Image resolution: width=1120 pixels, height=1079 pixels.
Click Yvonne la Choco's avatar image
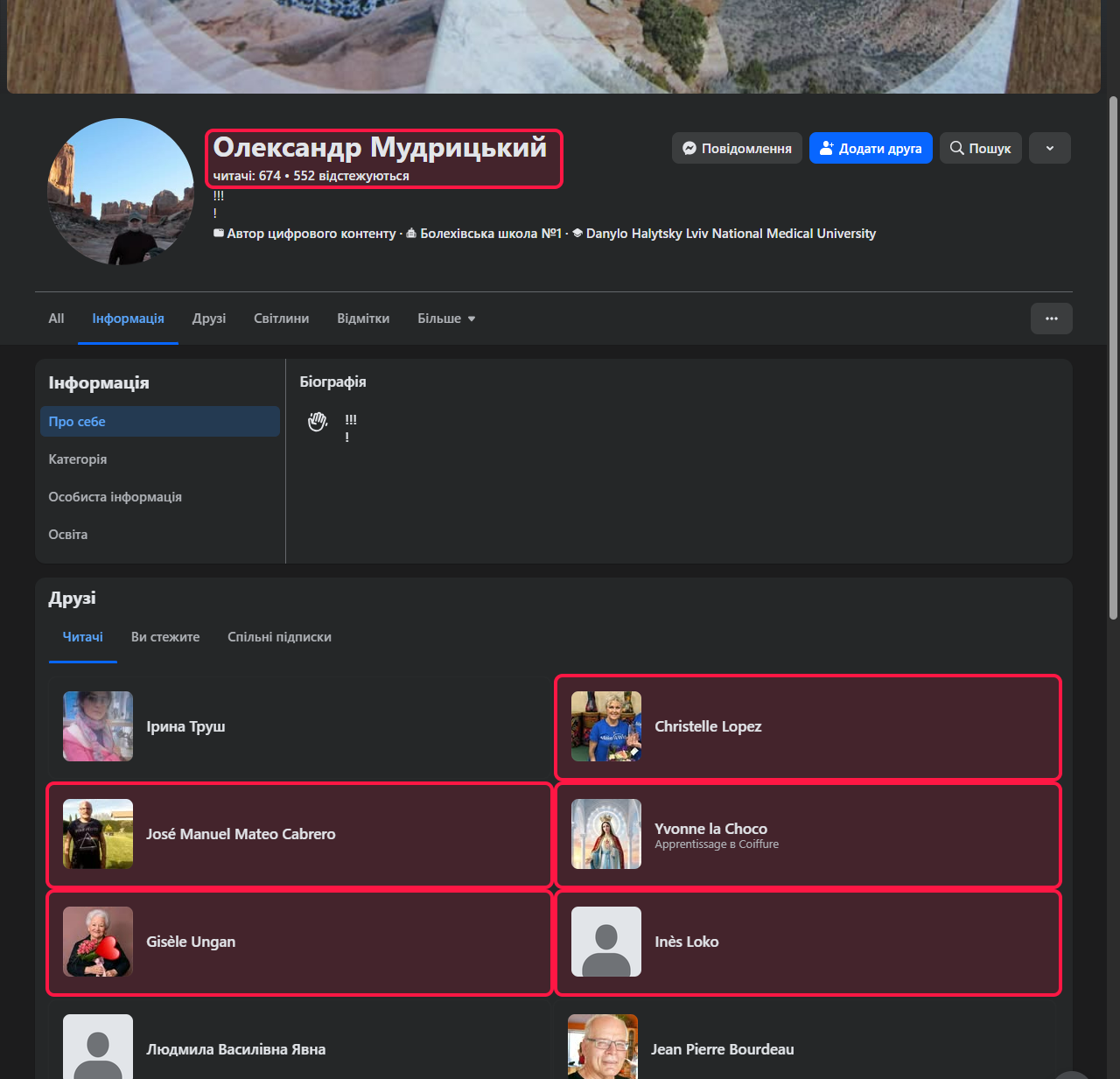[x=606, y=834]
